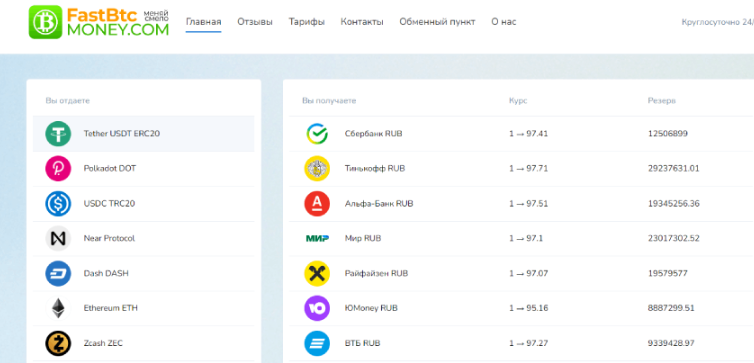The image size is (754, 363).
Task: Click the FastBtcMoney.com green Bitcoin logo
Action: coord(45,22)
